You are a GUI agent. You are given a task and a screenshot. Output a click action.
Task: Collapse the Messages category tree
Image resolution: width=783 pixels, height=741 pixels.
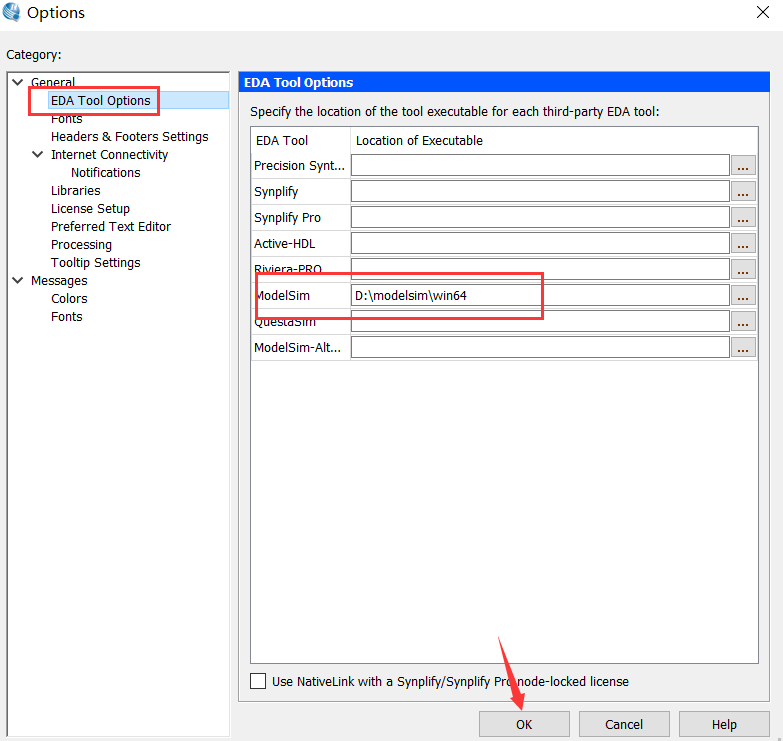(x=18, y=280)
